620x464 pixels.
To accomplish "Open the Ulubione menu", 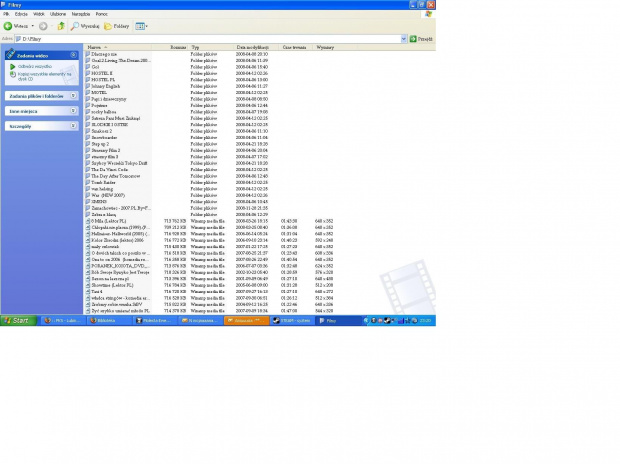I will click(x=58, y=14).
